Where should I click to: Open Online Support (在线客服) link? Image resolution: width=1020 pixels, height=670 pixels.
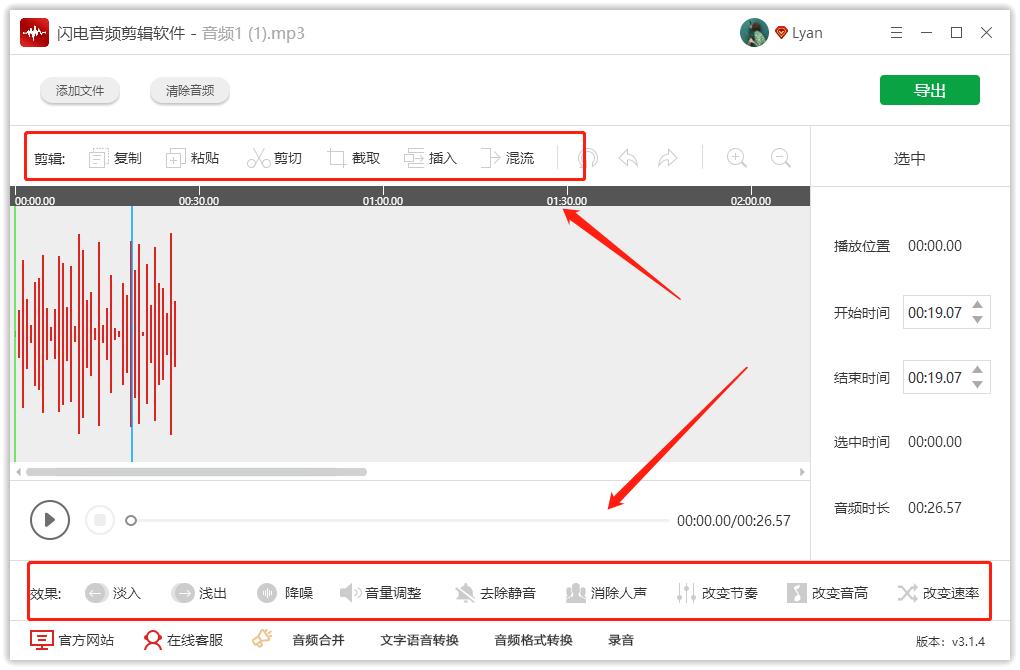pyautogui.click(x=183, y=640)
